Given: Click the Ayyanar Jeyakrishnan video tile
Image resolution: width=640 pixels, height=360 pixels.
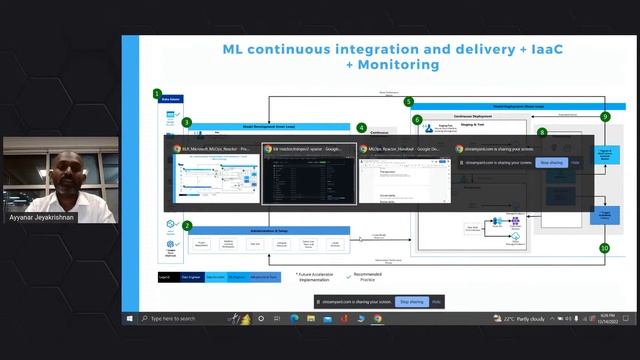Looking at the screenshot, I should point(61,180).
